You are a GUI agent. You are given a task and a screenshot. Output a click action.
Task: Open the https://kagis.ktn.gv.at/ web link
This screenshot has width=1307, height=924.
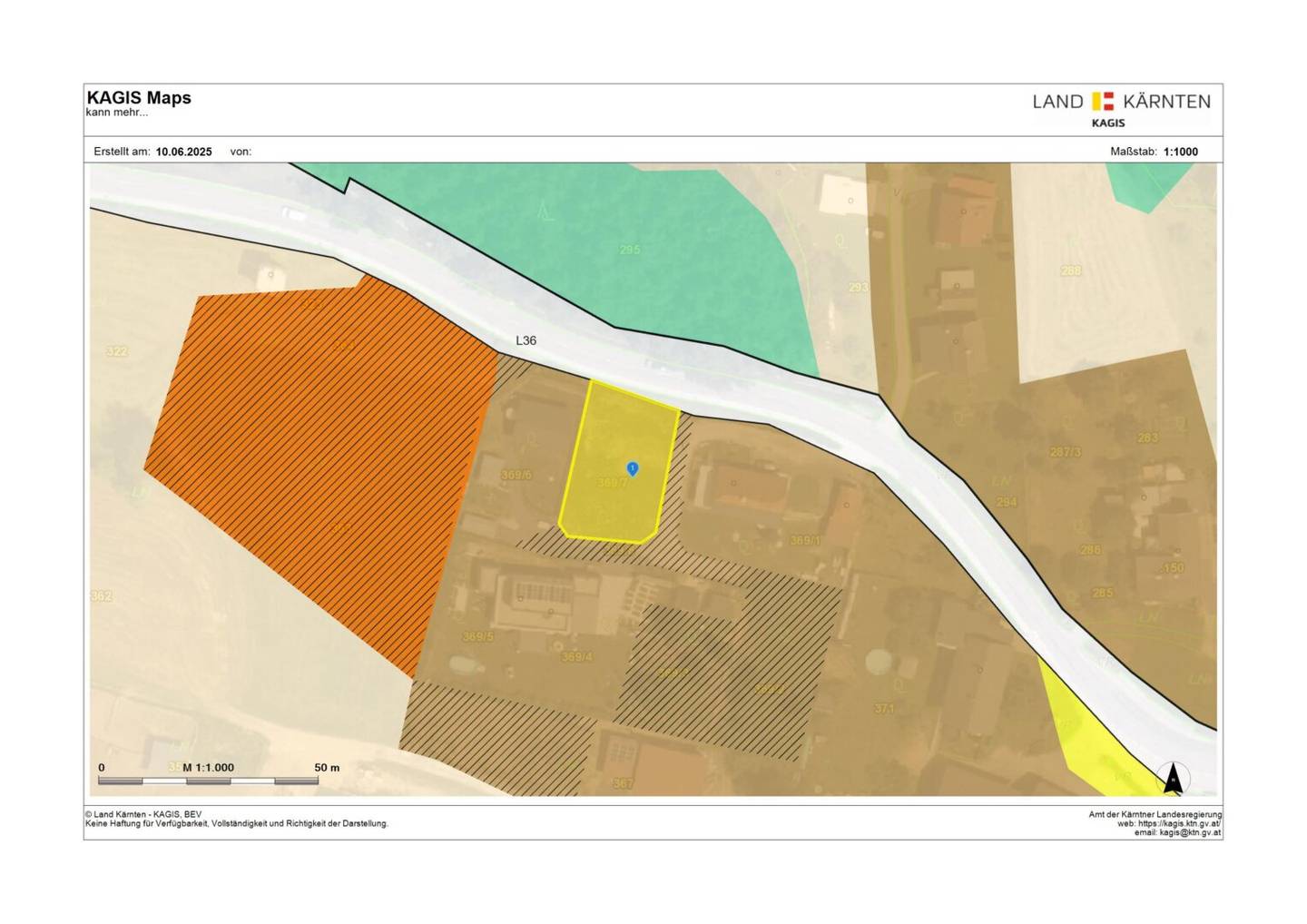pyautogui.click(x=1179, y=823)
